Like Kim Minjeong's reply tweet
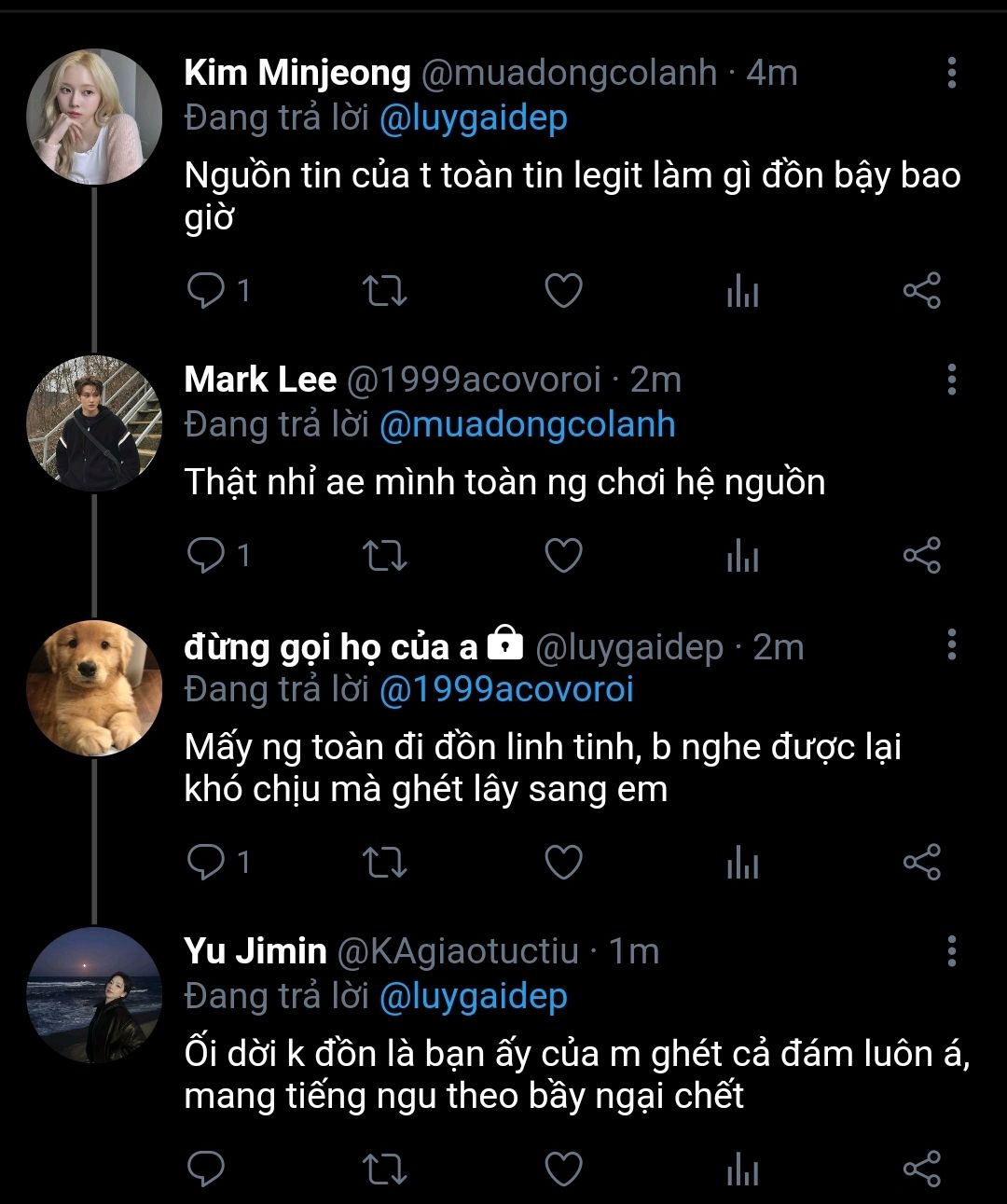This screenshot has width=1007, height=1204. [x=563, y=291]
